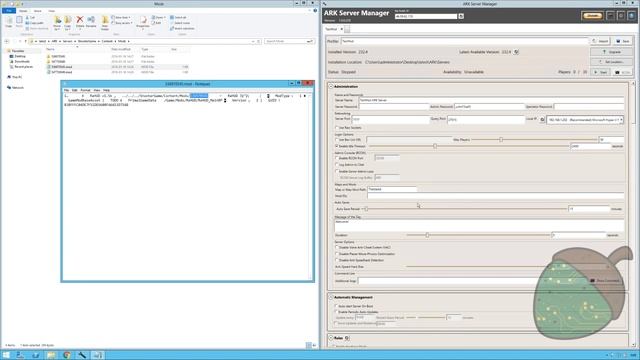Screen dimensions: 640x360
Task: Open Explorer ribbon Open dropdown
Action: click(x=158, y=18)
